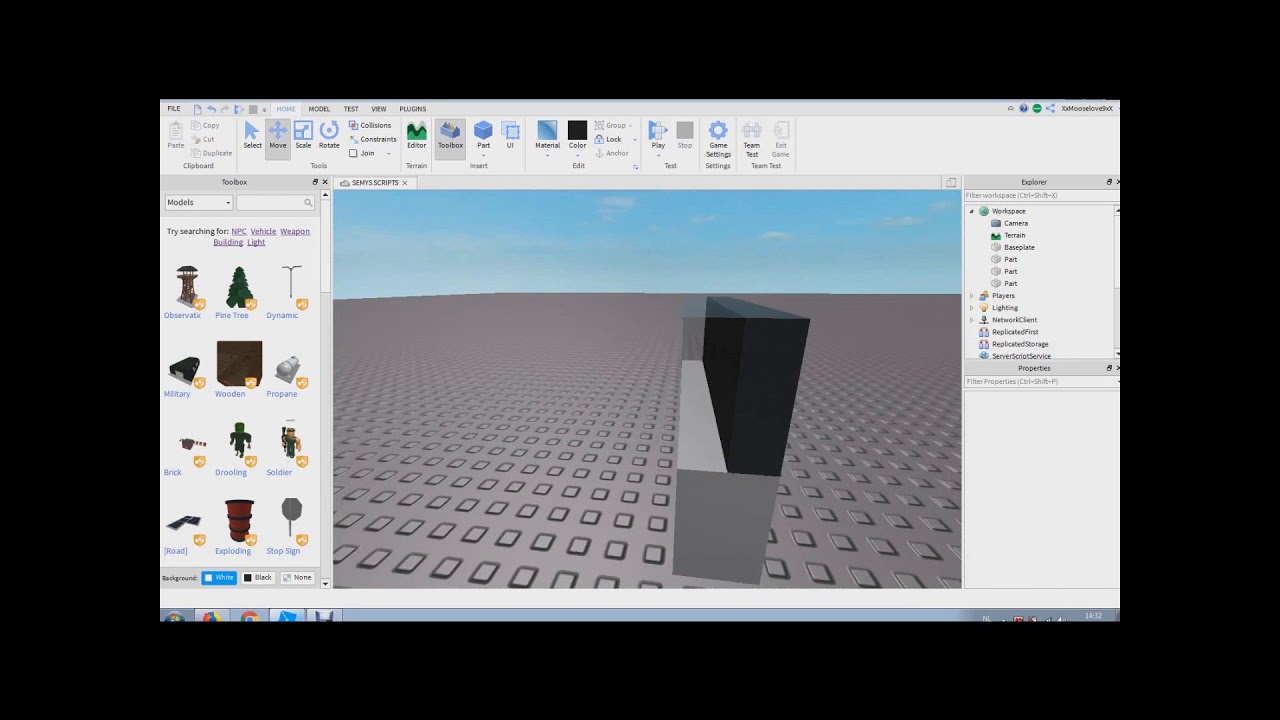Click the share icon near username

(x=1050, y=108)
